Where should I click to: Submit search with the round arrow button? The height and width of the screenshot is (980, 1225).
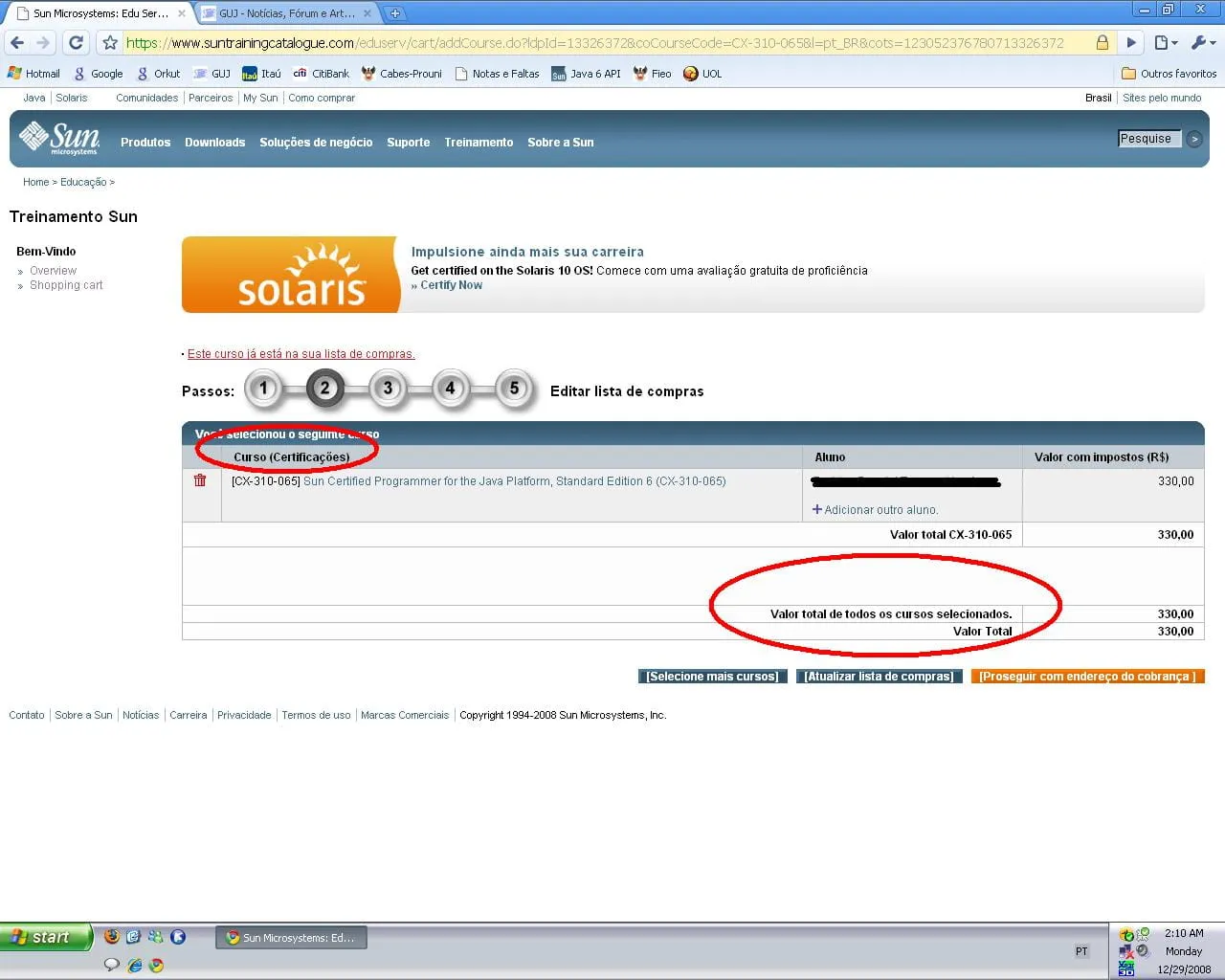pyautogui.click(x=1194, y=139)
